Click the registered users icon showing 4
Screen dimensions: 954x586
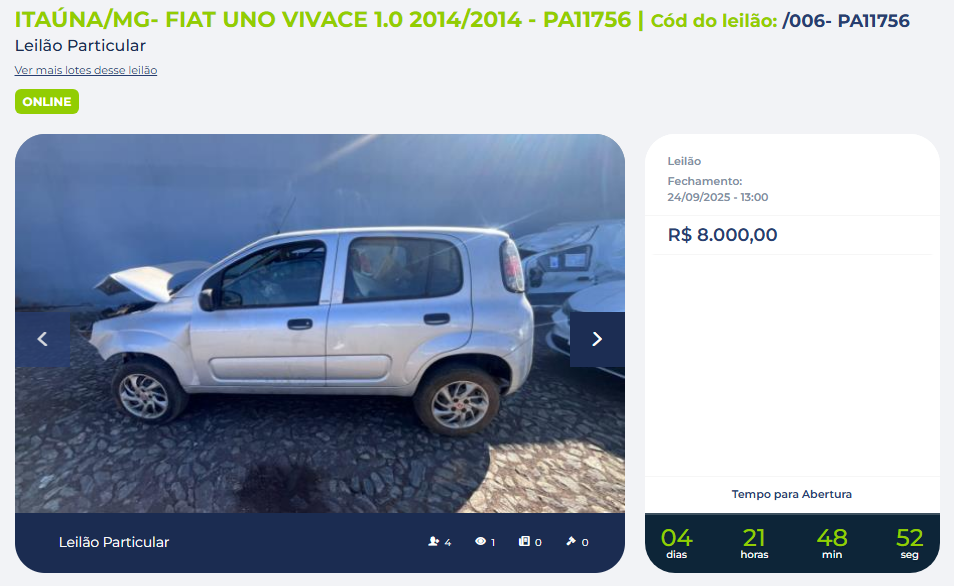(433, 541)
